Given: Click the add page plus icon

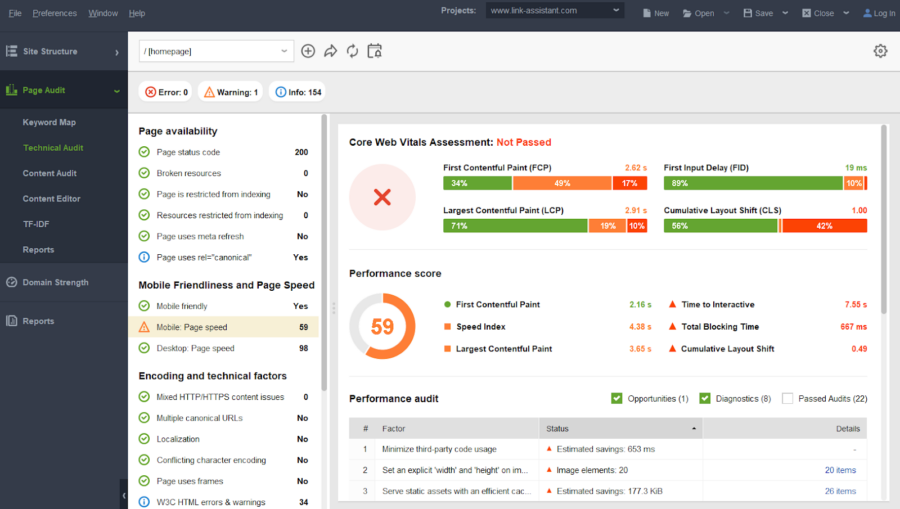Looking at the screenshot, I should (x=308, y=51).
